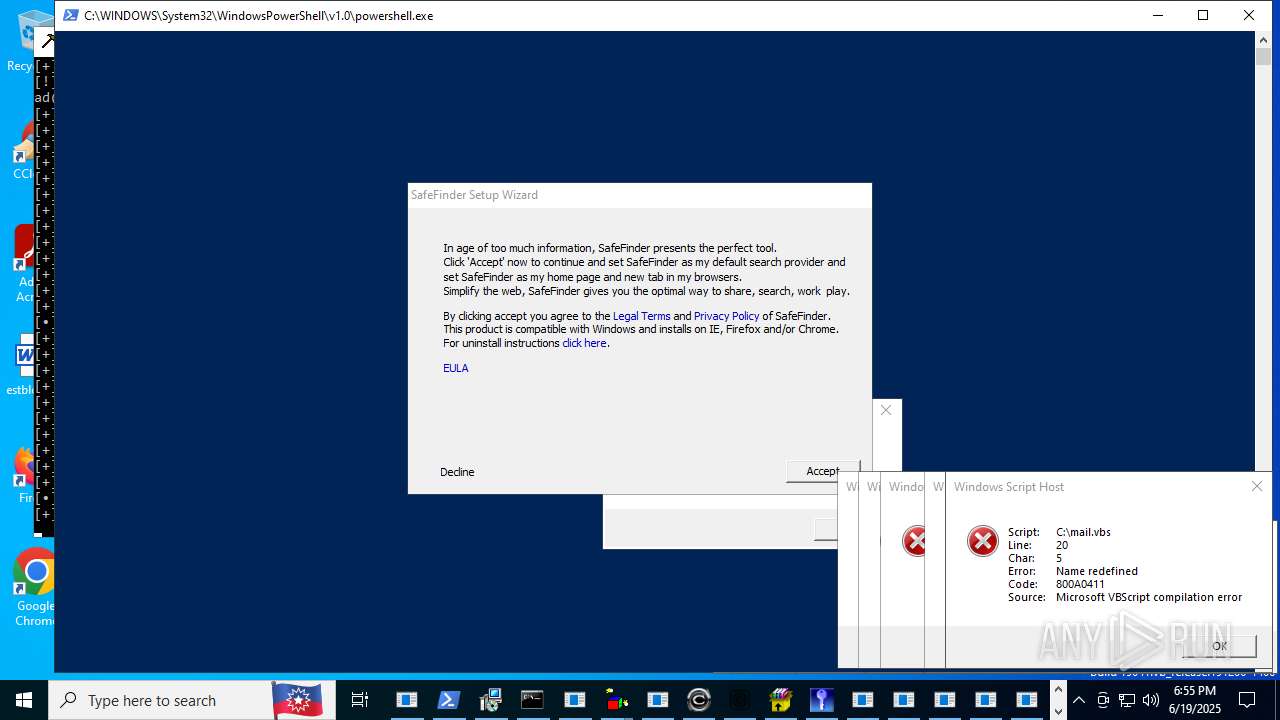Open the circular C taskbar icon
This screenshot has height=720, width=1280.
[x=699, y=700]
